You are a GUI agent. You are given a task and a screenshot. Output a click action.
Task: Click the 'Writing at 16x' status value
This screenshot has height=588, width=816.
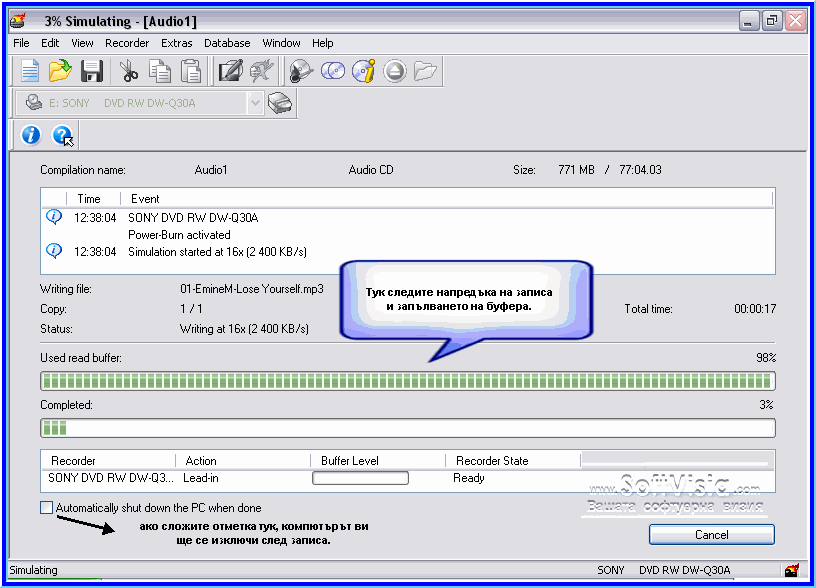click(244, 329)
